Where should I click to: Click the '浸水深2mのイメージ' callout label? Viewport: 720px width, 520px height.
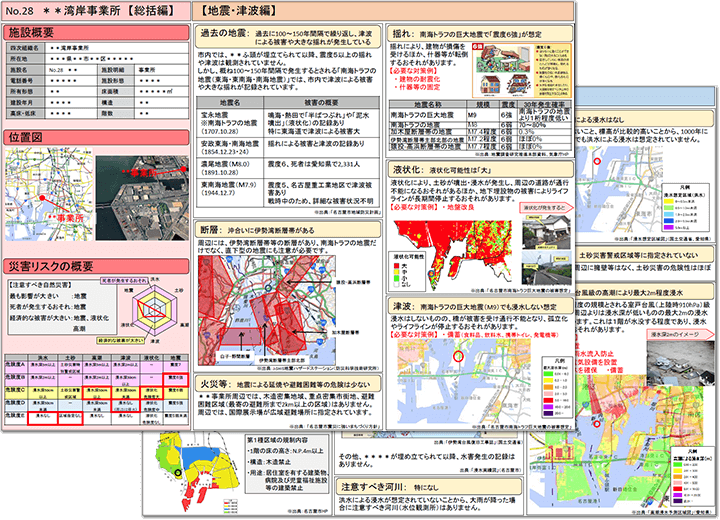(679, 334)
